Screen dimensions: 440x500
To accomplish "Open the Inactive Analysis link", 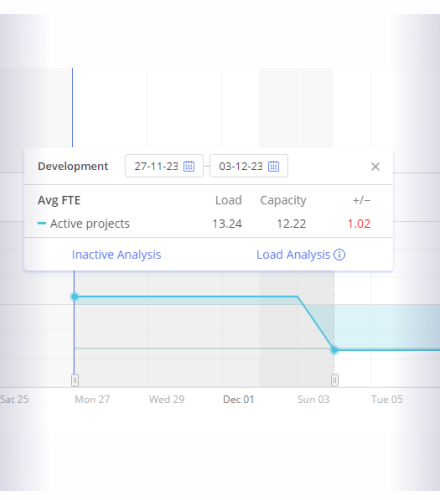I will click(x=116, y=255).
